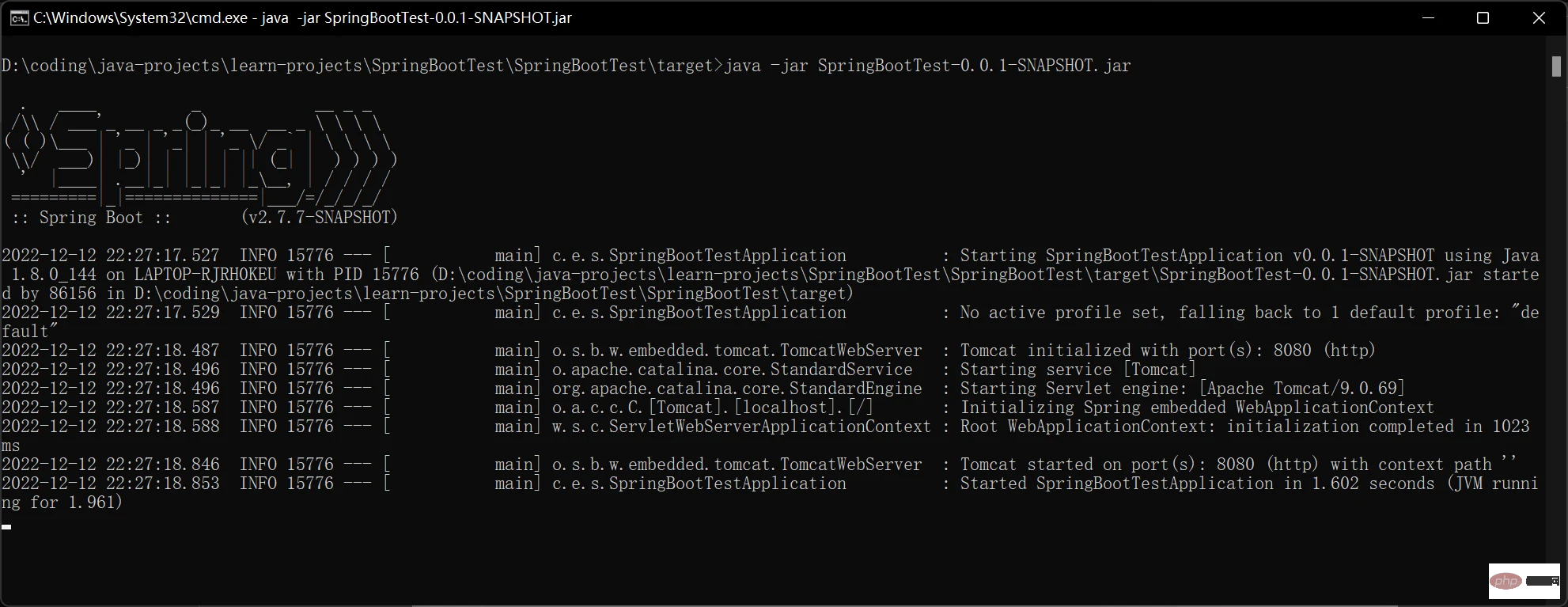Click the 'No active profile set' message
This screenshot has width=1568, height=607.
pos(1062,313)
